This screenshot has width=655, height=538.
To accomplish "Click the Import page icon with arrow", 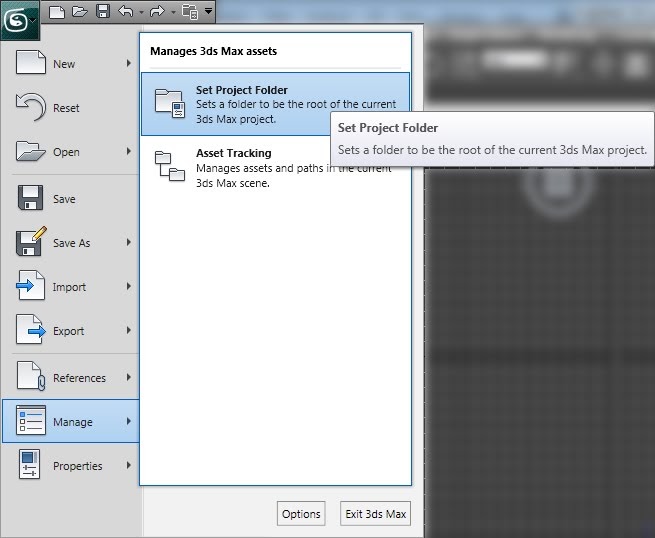I will (30, 285).
